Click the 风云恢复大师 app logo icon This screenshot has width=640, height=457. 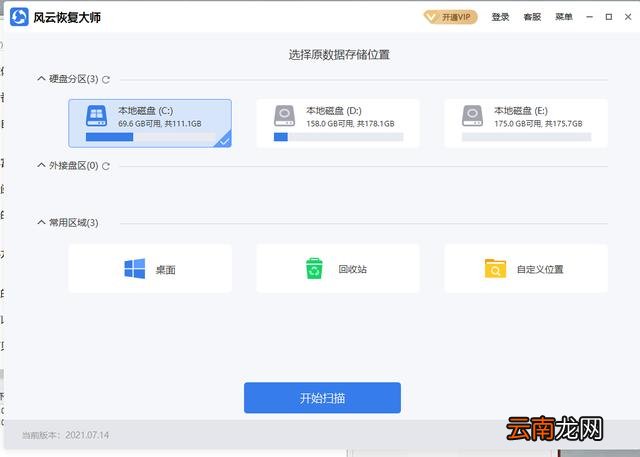point(19,17)
